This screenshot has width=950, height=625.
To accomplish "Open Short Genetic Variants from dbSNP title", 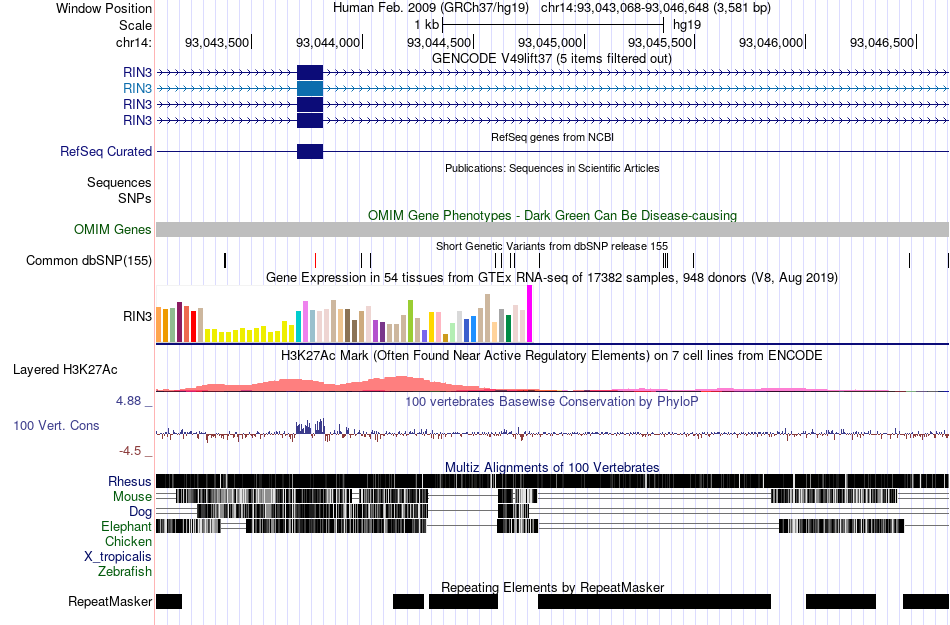I will pos(552,246).
